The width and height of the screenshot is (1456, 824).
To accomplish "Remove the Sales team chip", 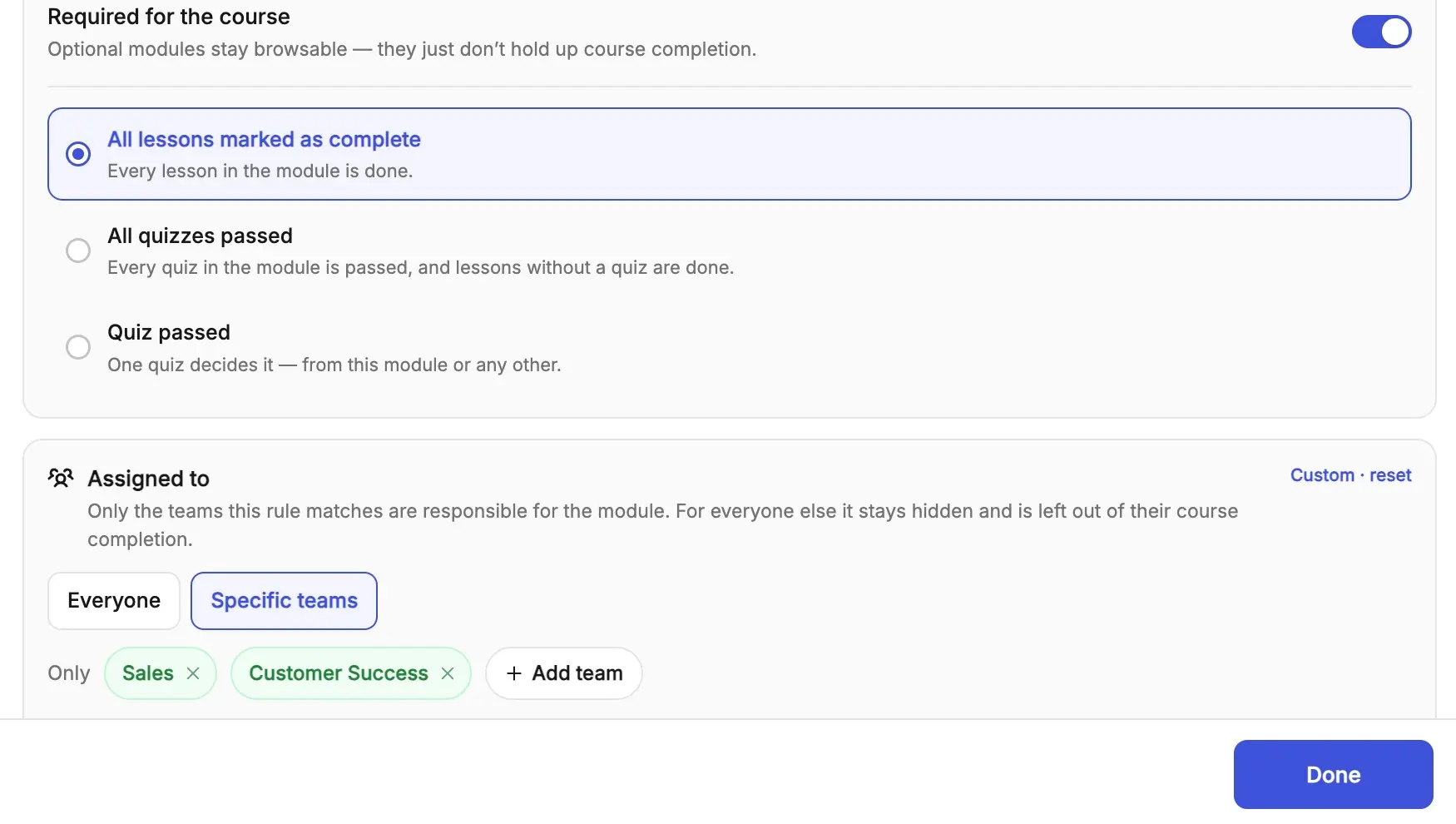I will (193, 673).
